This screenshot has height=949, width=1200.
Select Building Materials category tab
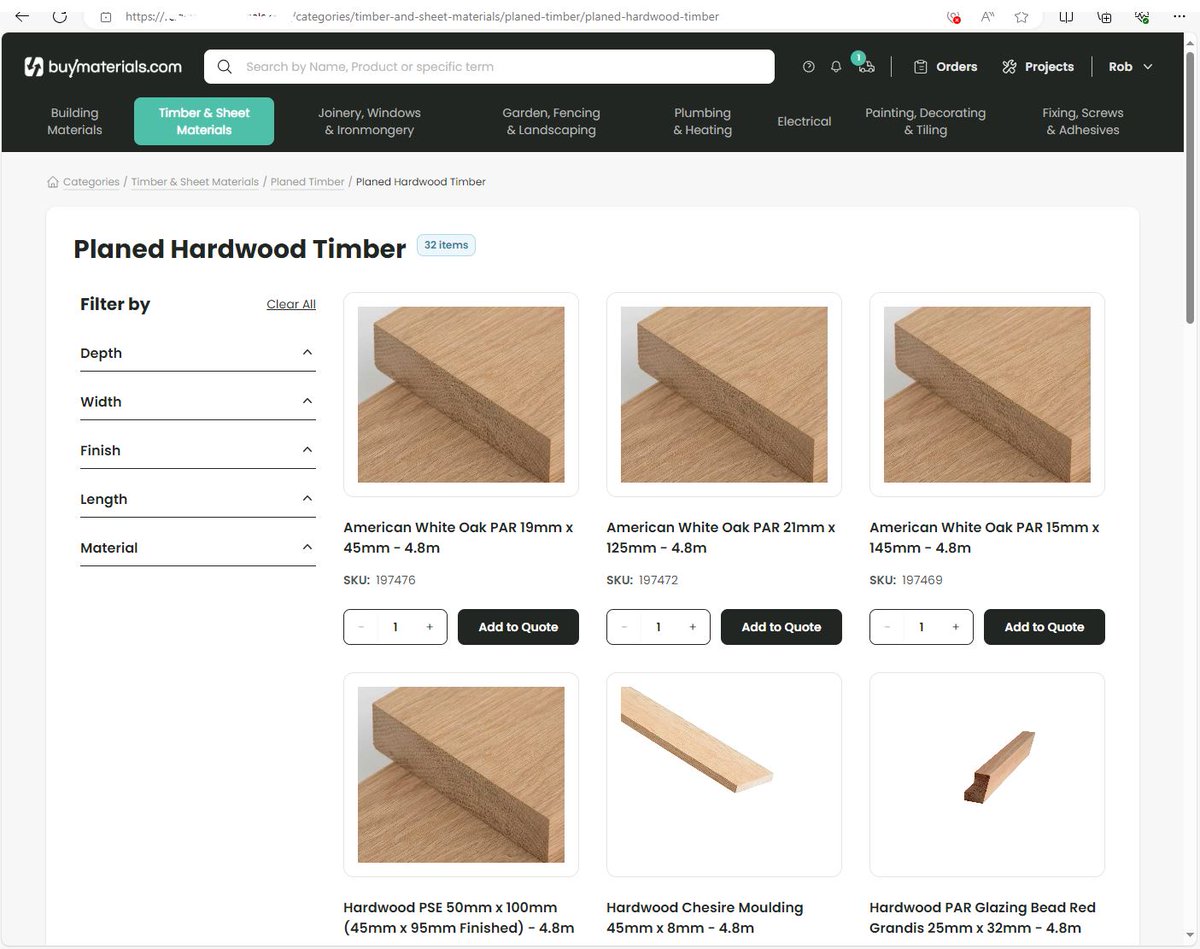[75, 121]
